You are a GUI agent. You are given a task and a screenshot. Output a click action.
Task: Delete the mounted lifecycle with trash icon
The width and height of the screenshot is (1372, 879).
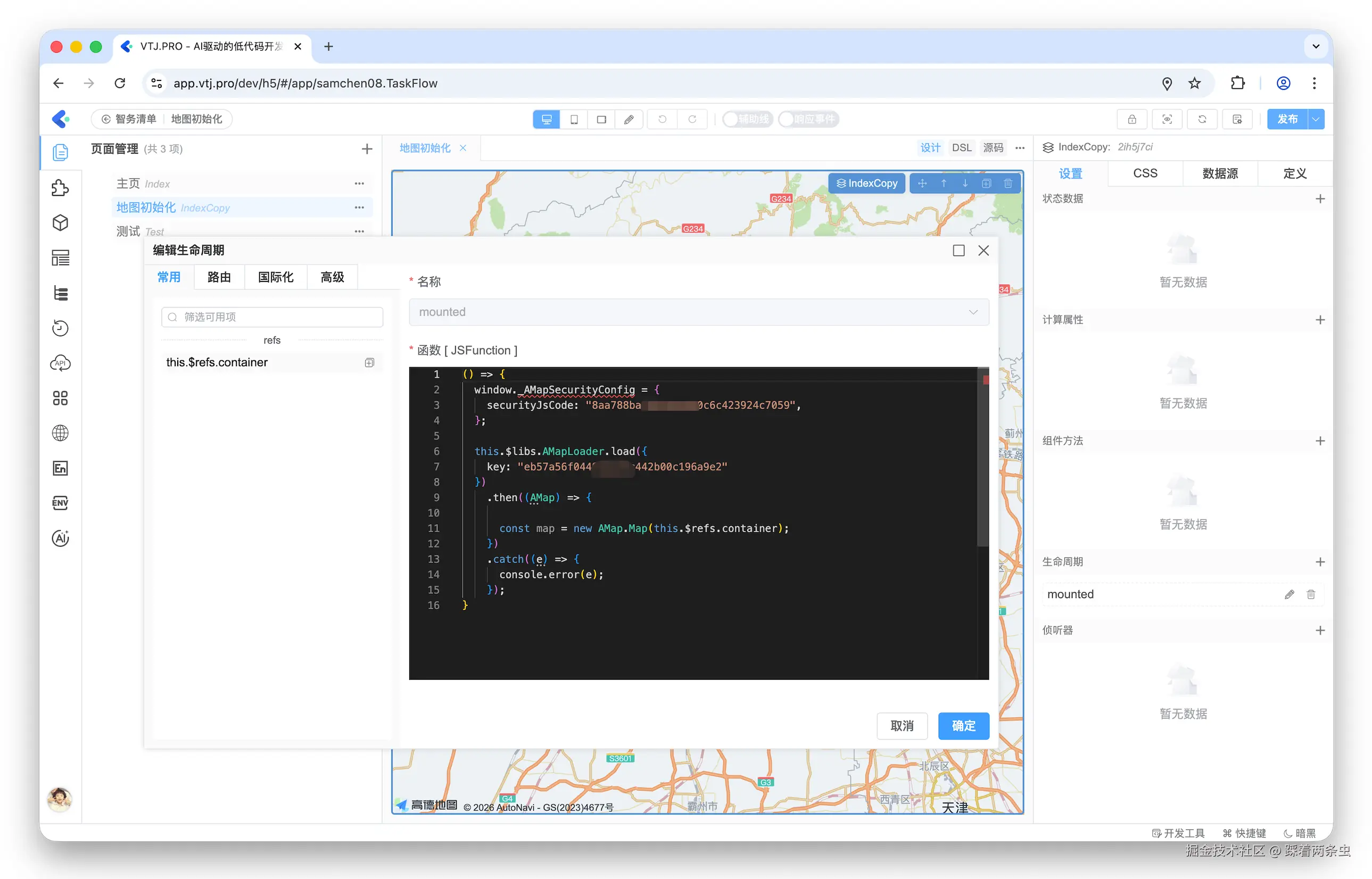(1311, 594)
